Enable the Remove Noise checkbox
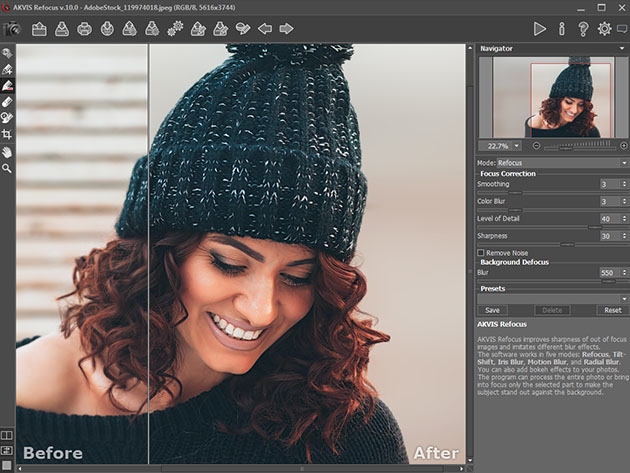Viewport: 630px width, 473px height. (481, 253)
